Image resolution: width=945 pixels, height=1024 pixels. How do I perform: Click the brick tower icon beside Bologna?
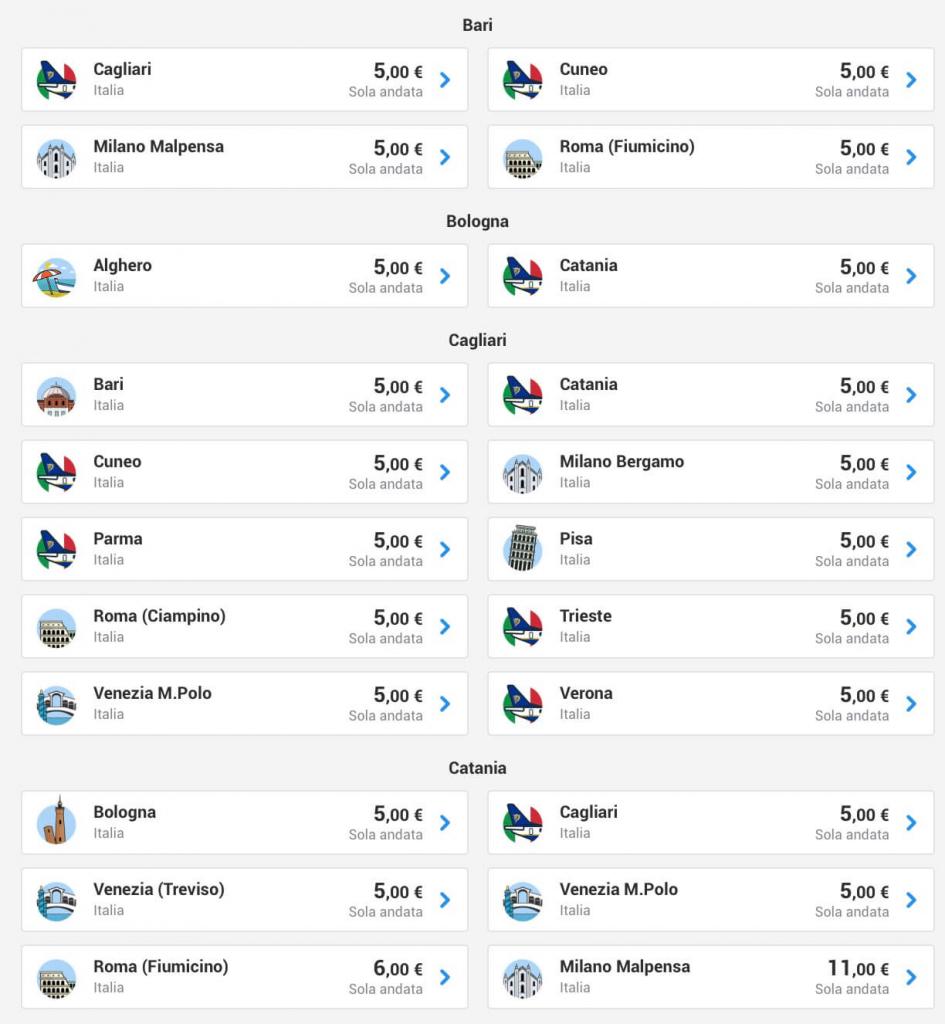pyautogui.click(x=56, y=822)
